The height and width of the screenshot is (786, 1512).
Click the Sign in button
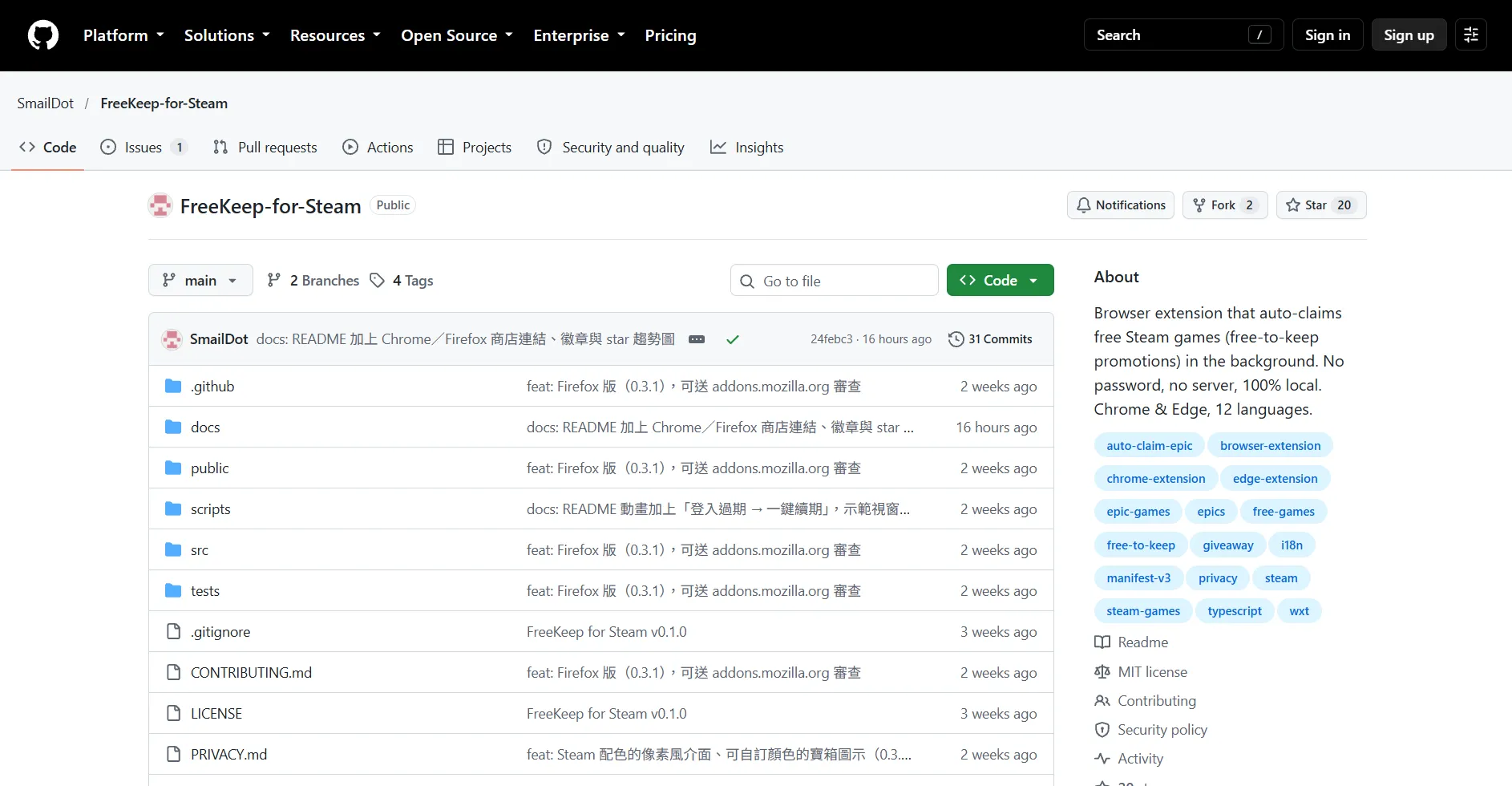tap(1328, 34)
